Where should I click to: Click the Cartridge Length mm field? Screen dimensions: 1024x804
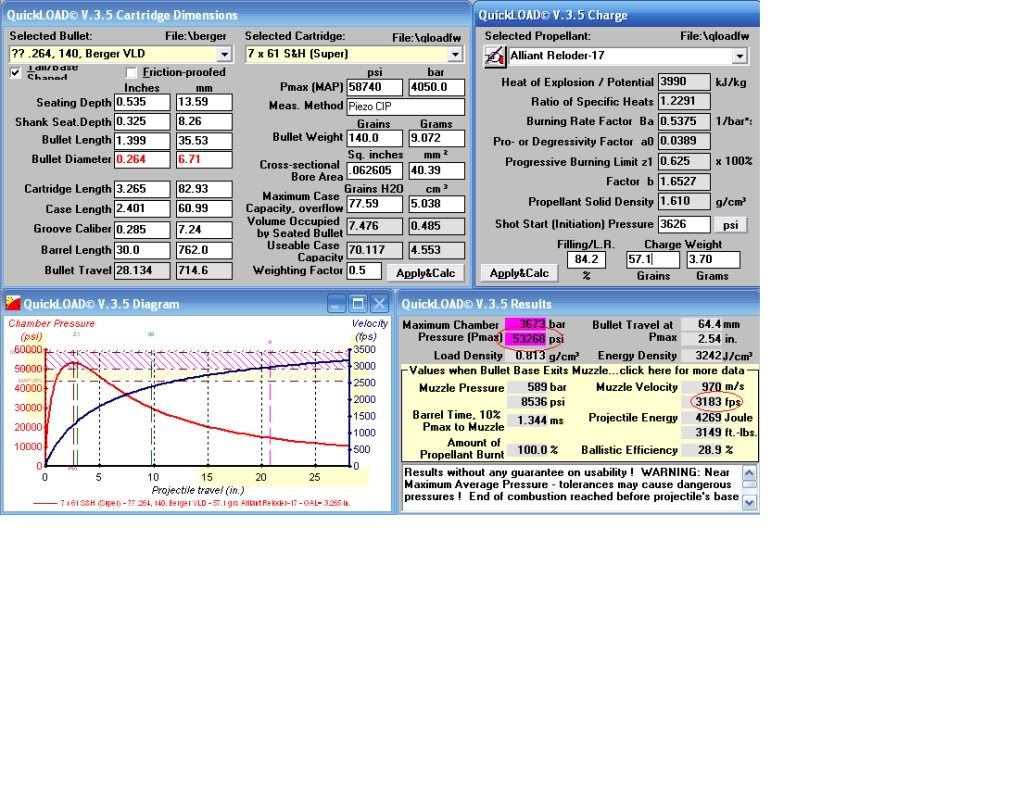point(204,189)
